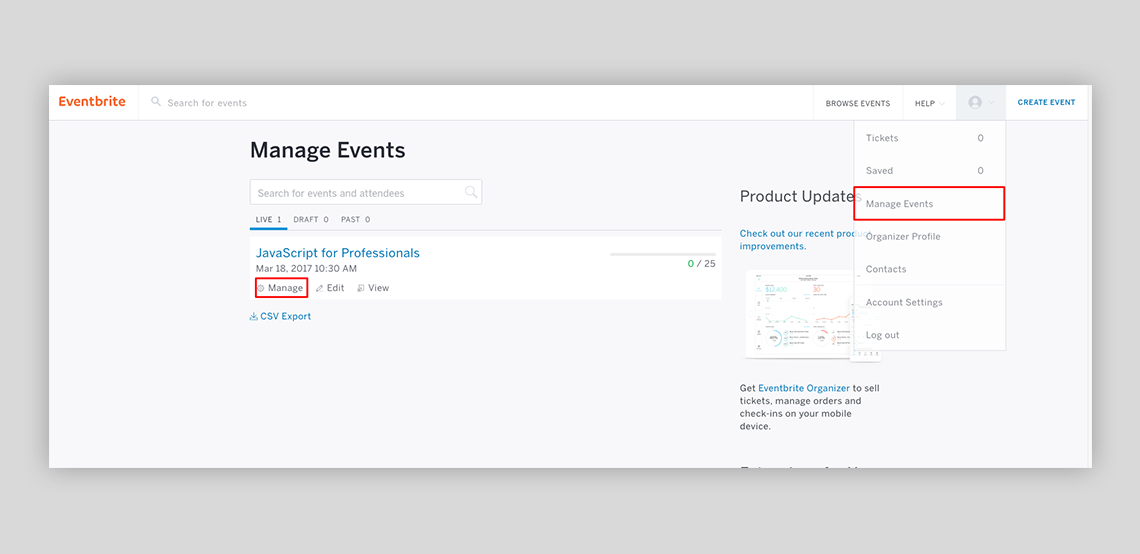Click the '0 / 25' tickets count
Viewport: 1140px width, 554px height.
click(x=701, y=264)
